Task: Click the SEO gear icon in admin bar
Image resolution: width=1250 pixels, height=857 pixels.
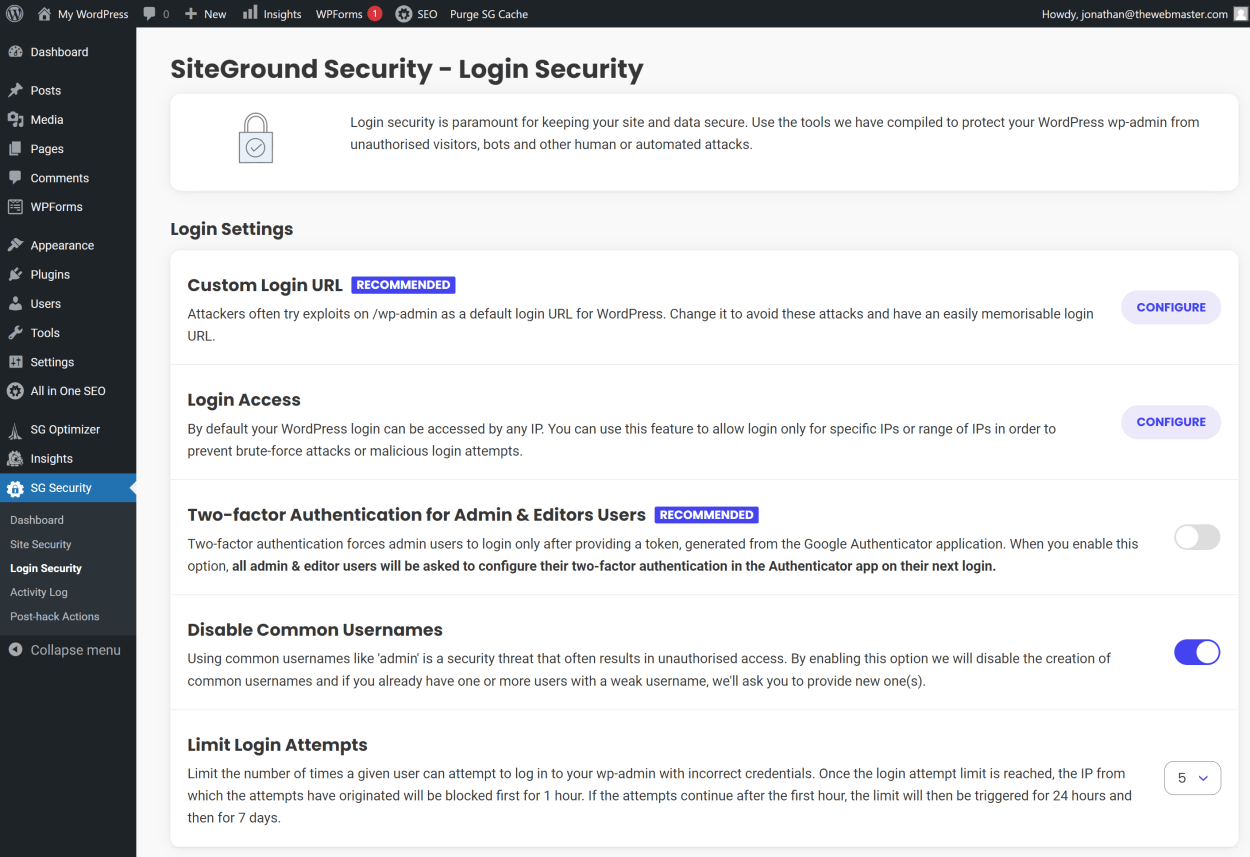Action: pos(403,14)
